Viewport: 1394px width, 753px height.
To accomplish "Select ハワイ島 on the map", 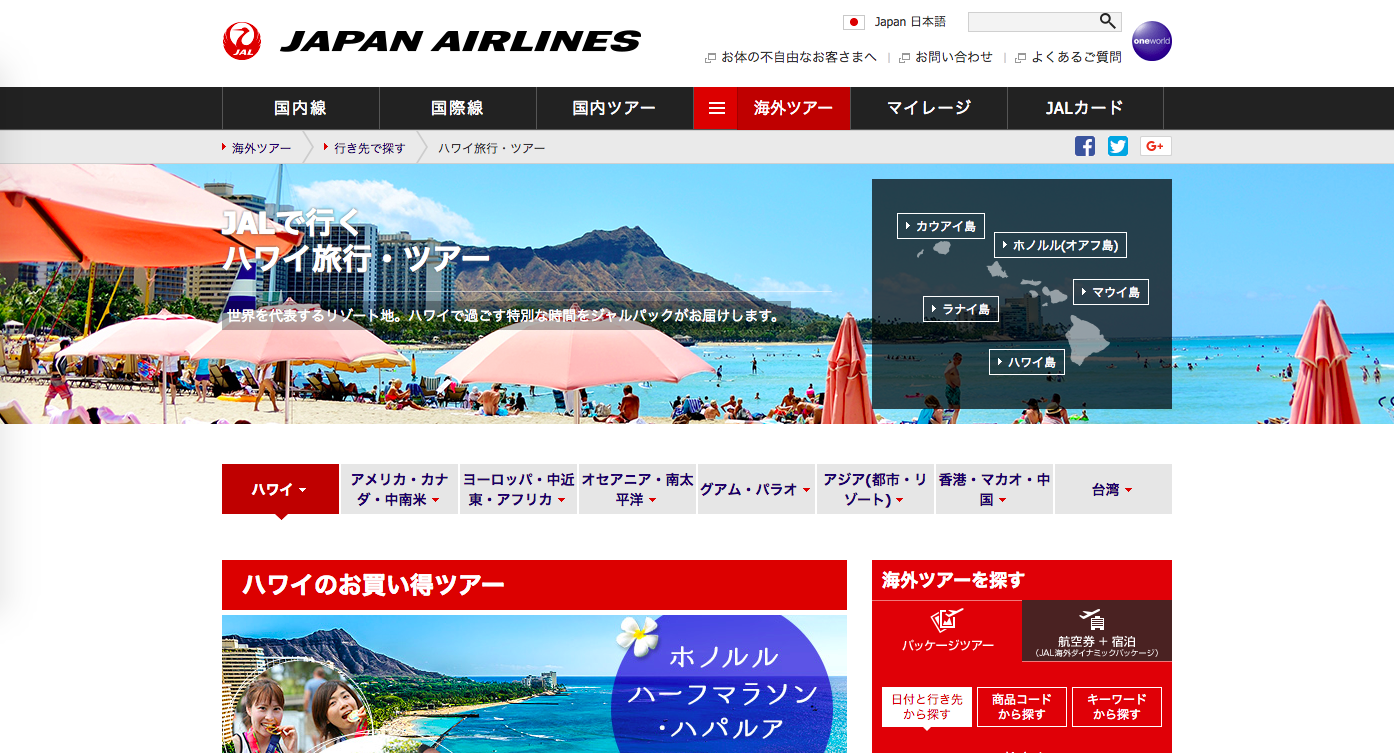I will point(1027,362).
